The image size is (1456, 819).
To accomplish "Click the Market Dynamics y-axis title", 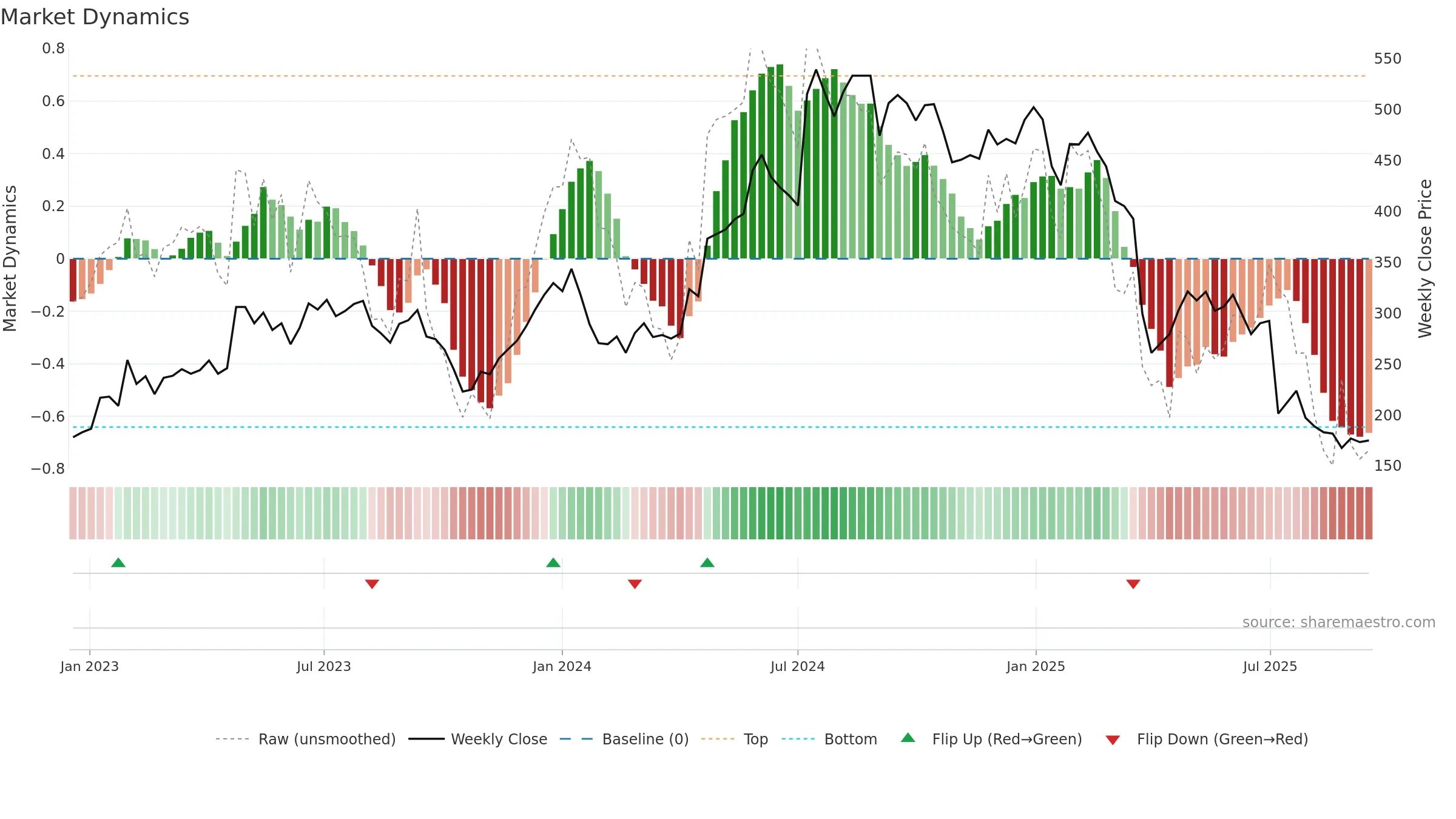I will (x=10, y=258).
